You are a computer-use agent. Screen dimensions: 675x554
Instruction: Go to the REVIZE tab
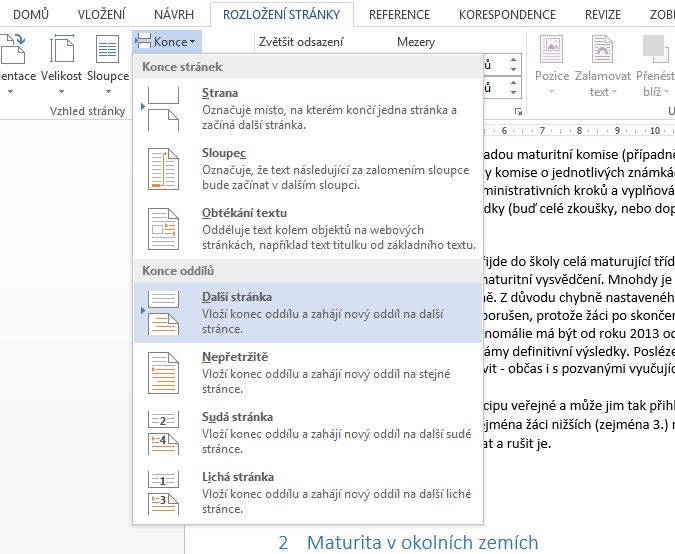click(x=603, y=15)
